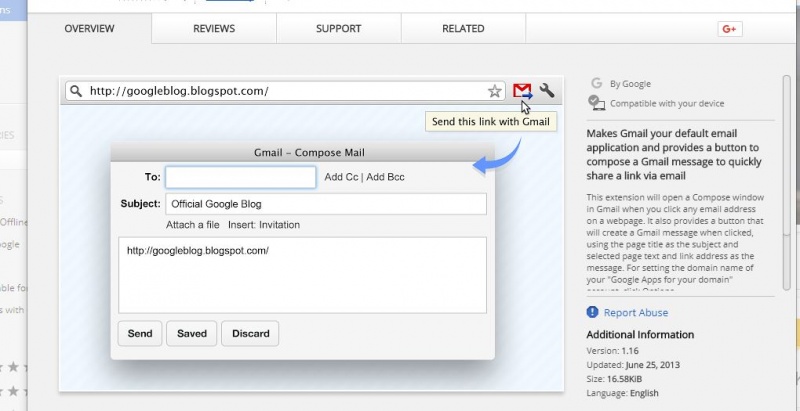Switch to the Related tab
This screenshot has height=411, width=800.
coord(463,29)
